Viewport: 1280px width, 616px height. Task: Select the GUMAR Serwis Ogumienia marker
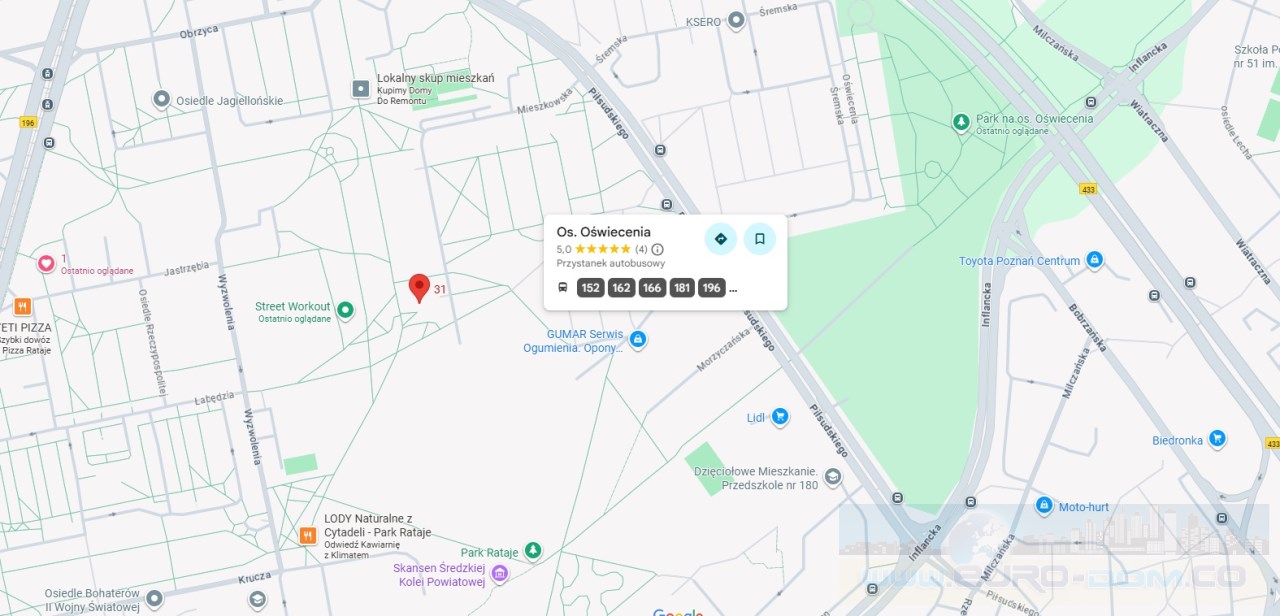click(x=637, y=340)
